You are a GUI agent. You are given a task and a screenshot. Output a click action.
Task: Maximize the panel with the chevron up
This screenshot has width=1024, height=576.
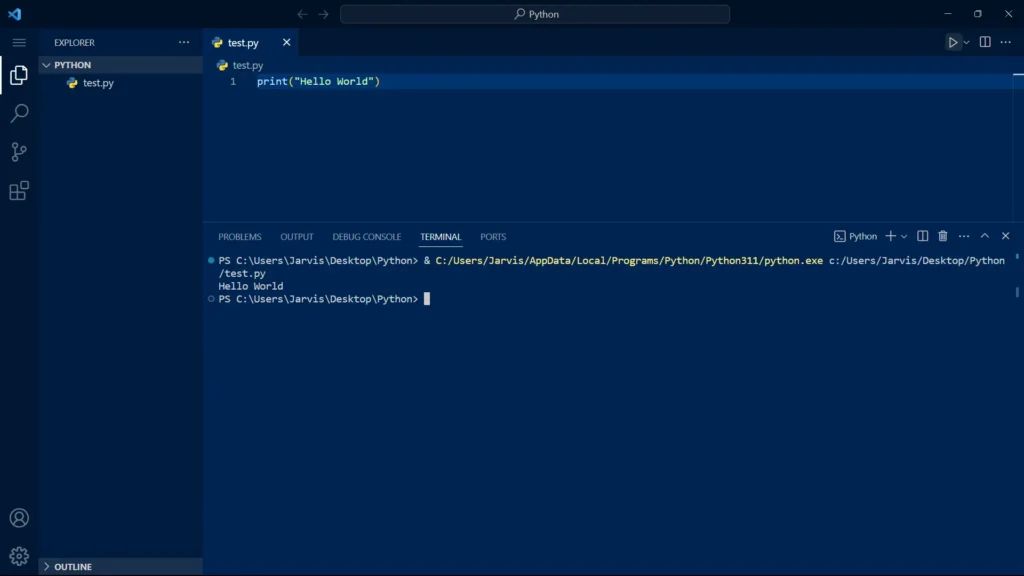click(985, 236)
